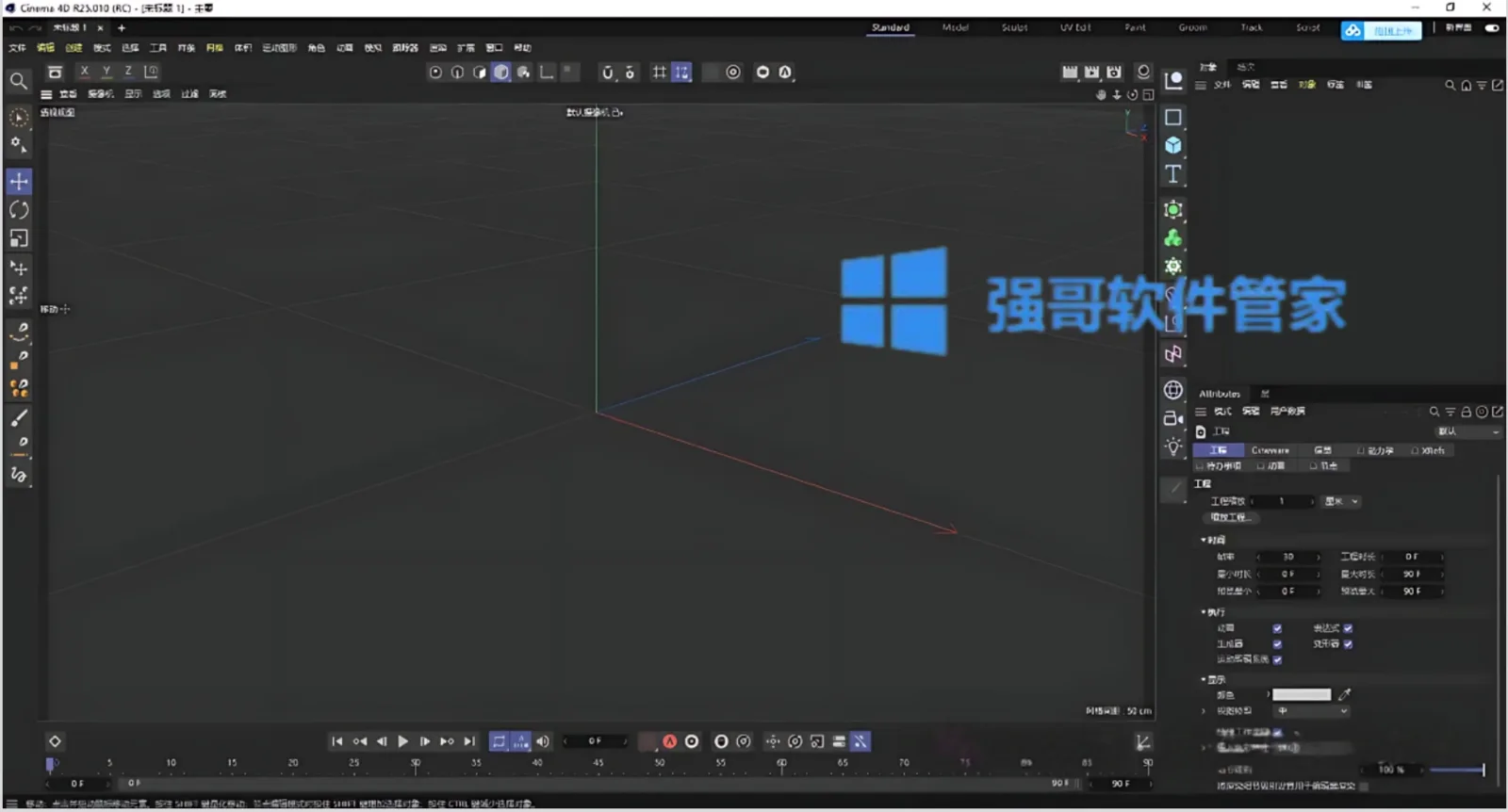
Task: Activate the Move tool
Action: tap(19, 181)
